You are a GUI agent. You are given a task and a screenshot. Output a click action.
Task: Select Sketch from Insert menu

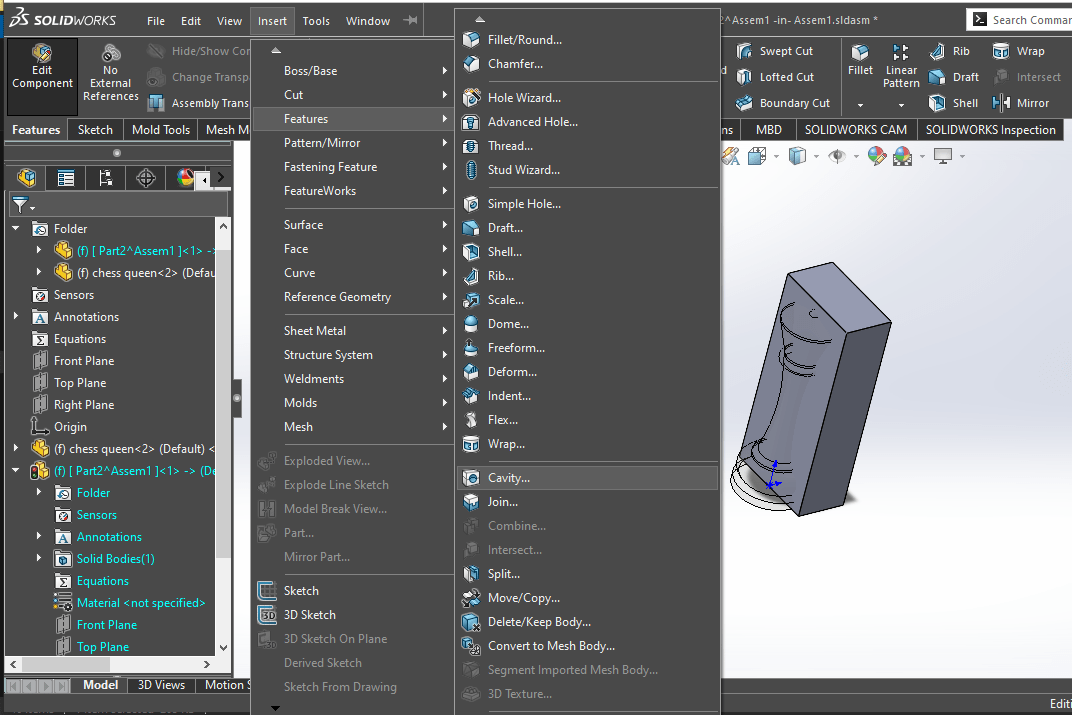[x=352, y=591]
